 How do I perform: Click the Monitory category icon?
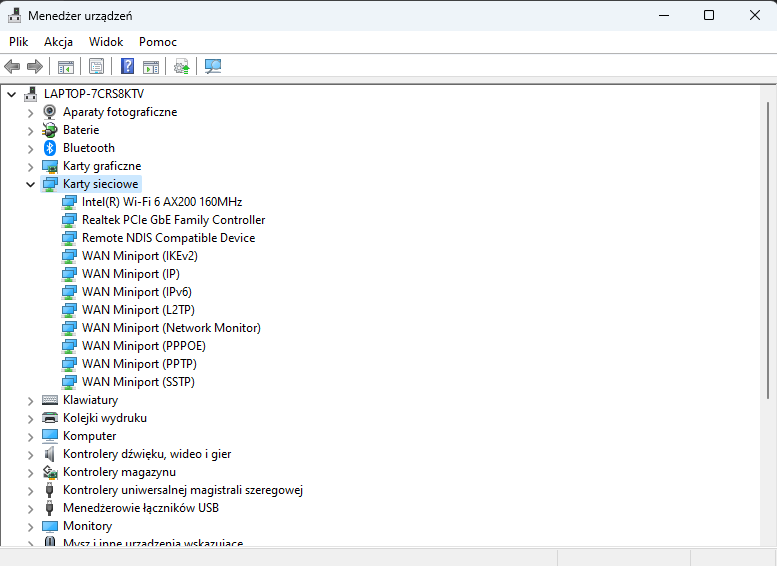click(x=50, y=526)
